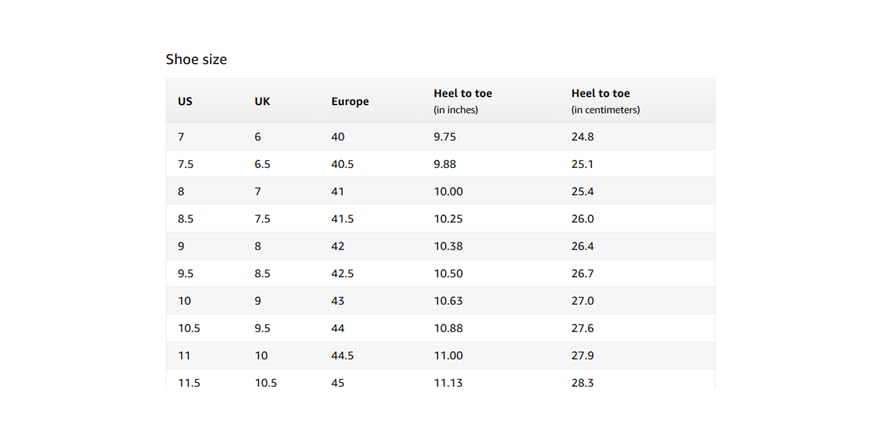Select the Europe size 42.5 cell

coord(342,273)
